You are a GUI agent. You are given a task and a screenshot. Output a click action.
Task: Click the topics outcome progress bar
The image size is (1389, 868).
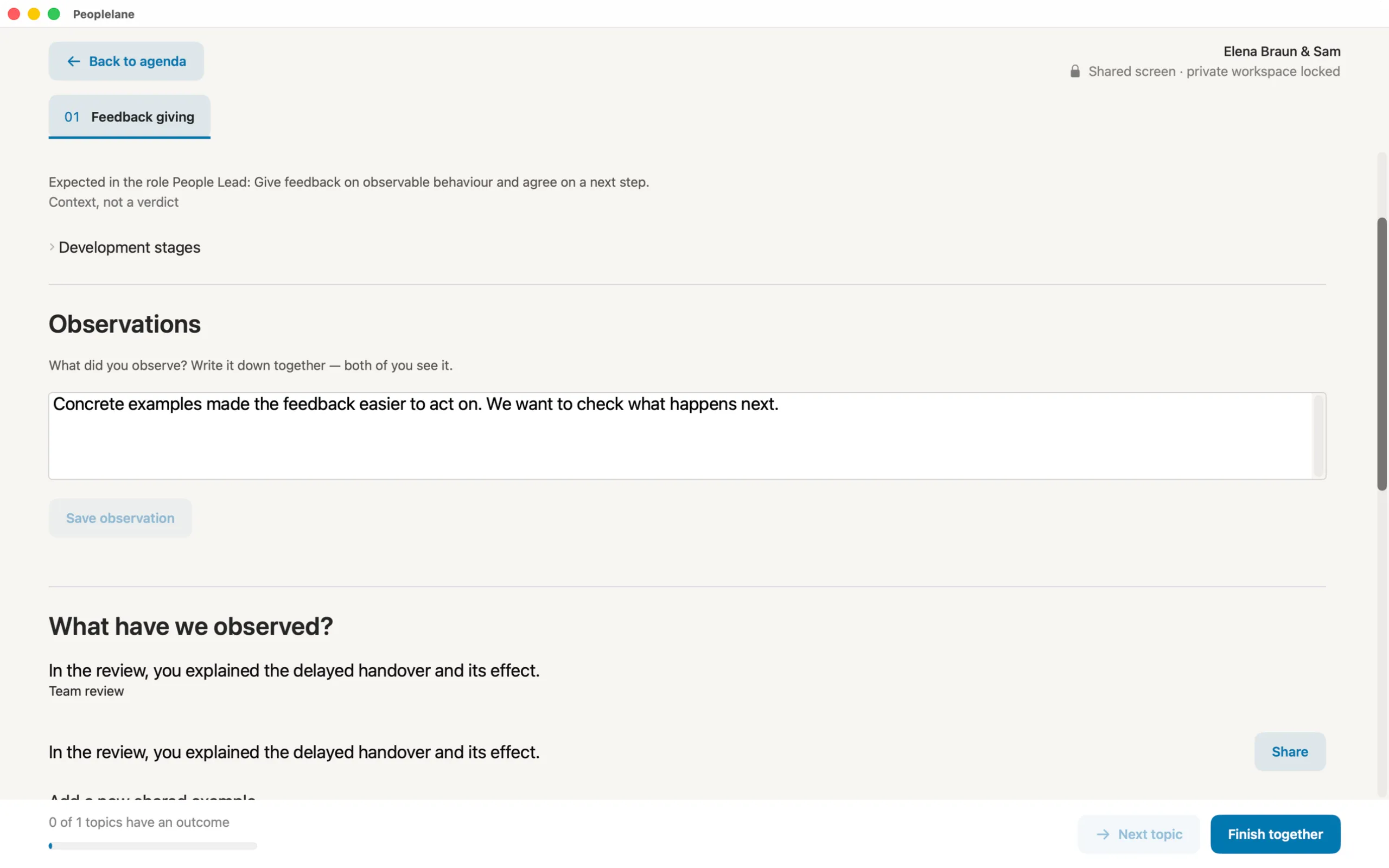point(152,846)
